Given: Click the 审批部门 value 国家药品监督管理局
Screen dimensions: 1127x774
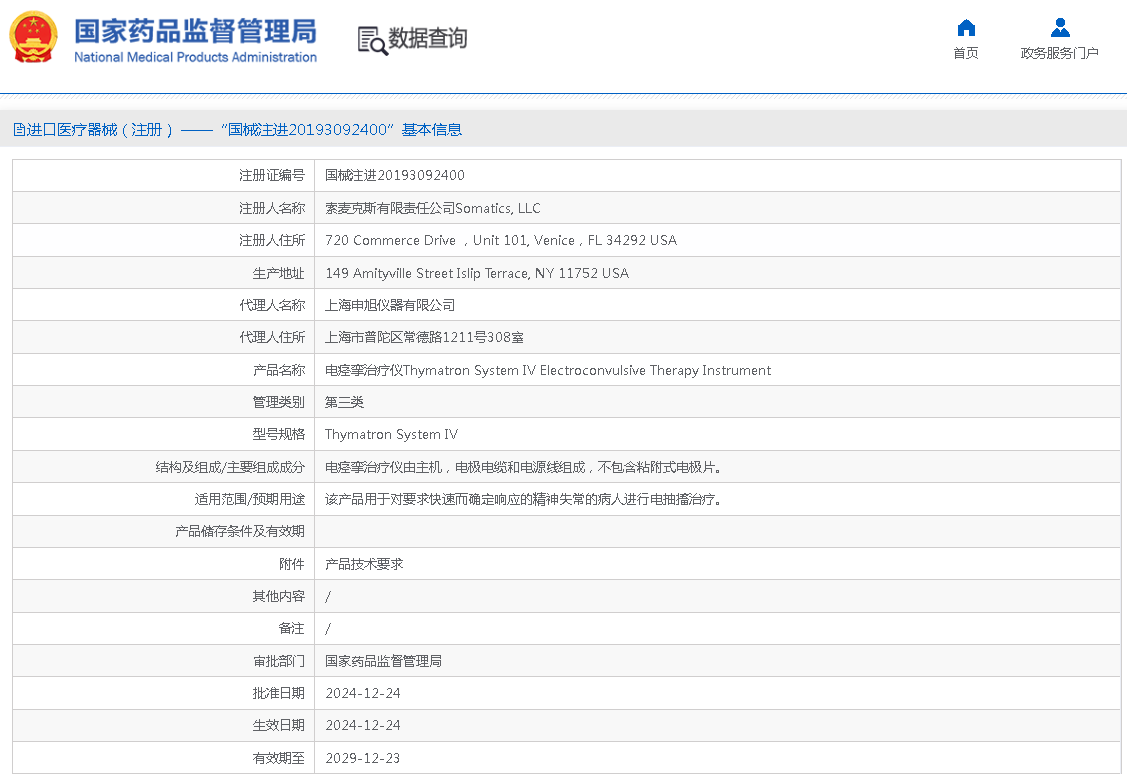Looking at the screenshot, I should (x=383, y=661).
